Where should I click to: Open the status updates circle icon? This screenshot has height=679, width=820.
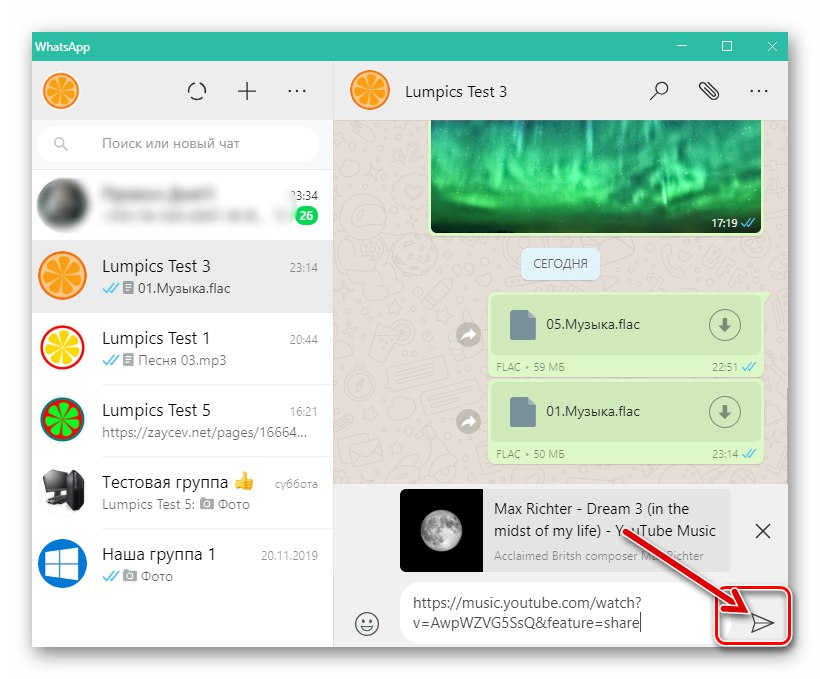(197, 92)
